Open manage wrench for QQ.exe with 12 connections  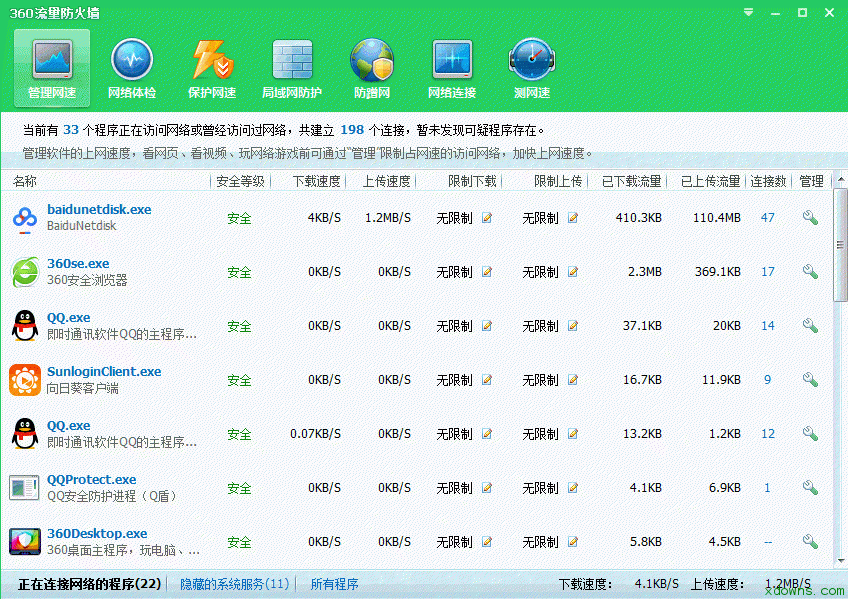[810, 434]
